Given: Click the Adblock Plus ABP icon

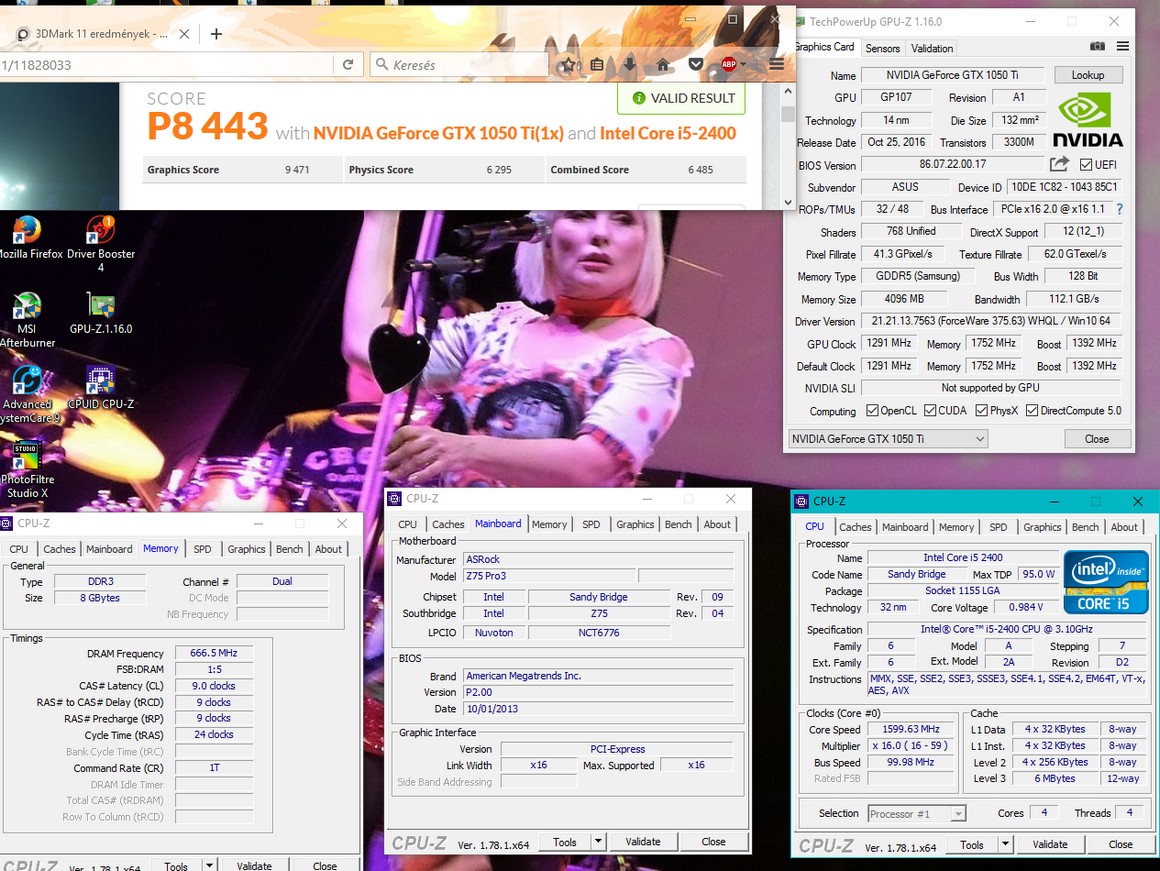Looking at the screenshot, I should coord(729,64).
